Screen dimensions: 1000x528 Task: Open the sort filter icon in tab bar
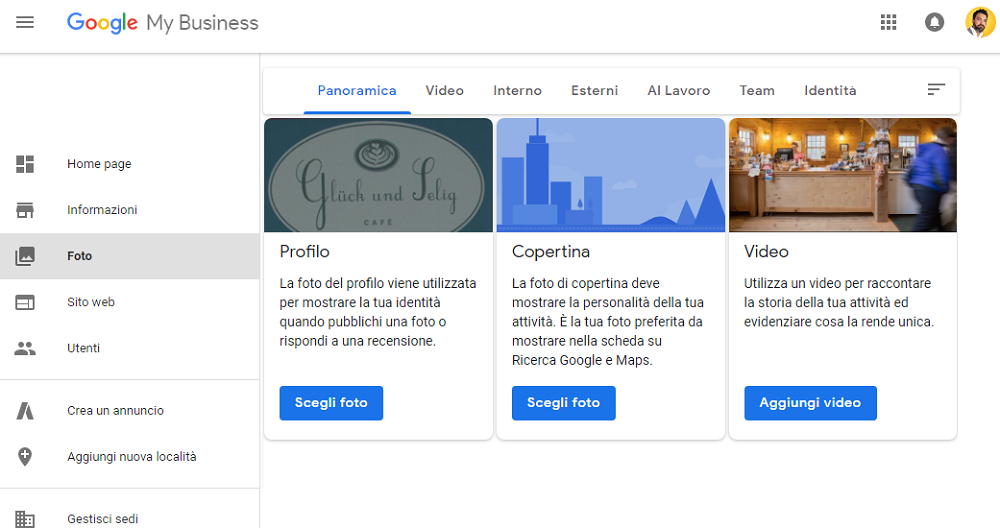936,90
